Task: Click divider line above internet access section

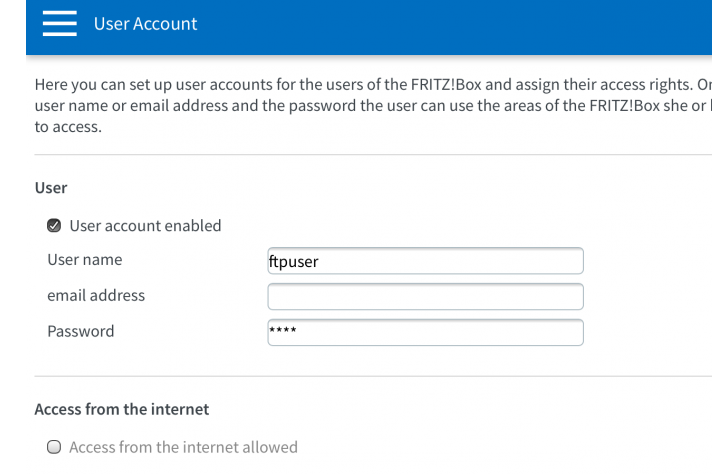Action: pyautogui.click(x=370, y=377)
